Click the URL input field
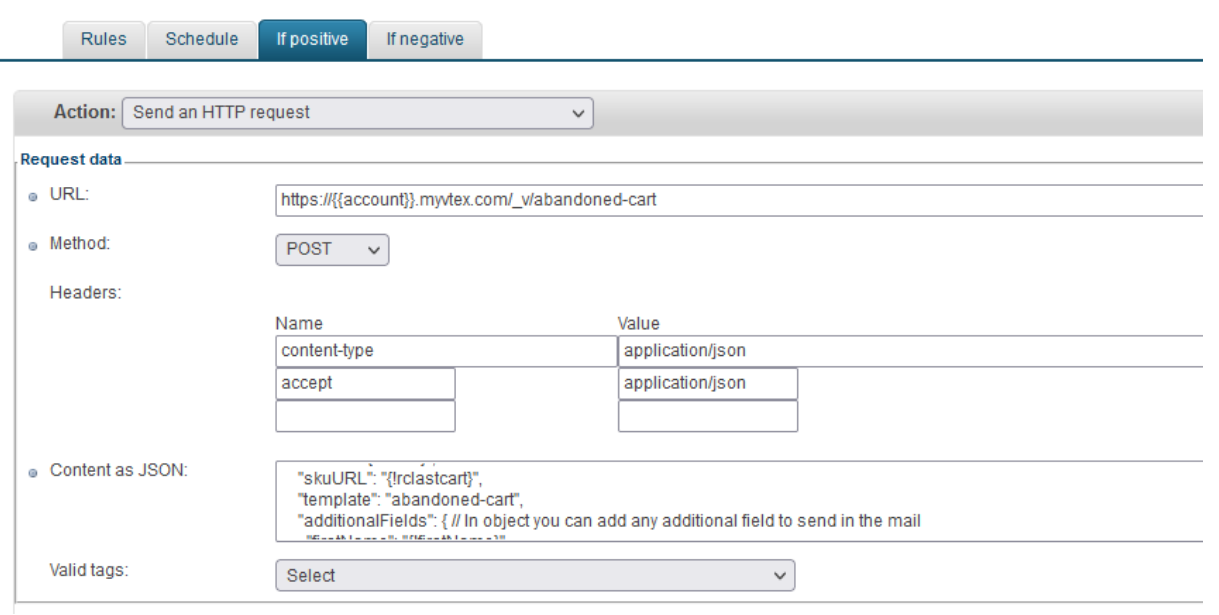The height and width of the screenshot is (615, 1219). click(x=738, y=200)
